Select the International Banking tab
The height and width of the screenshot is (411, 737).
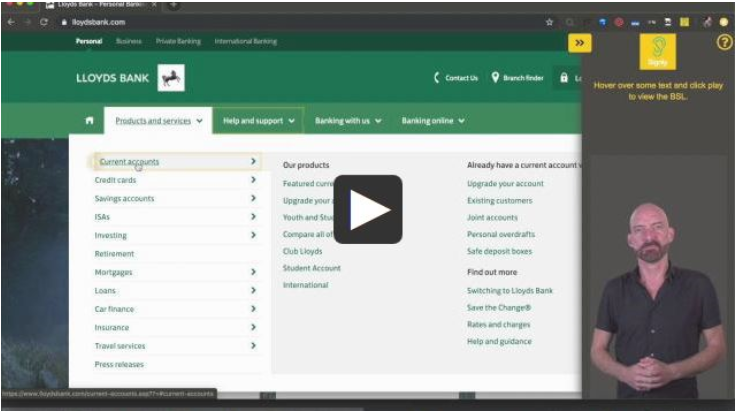tap(245, 41)
